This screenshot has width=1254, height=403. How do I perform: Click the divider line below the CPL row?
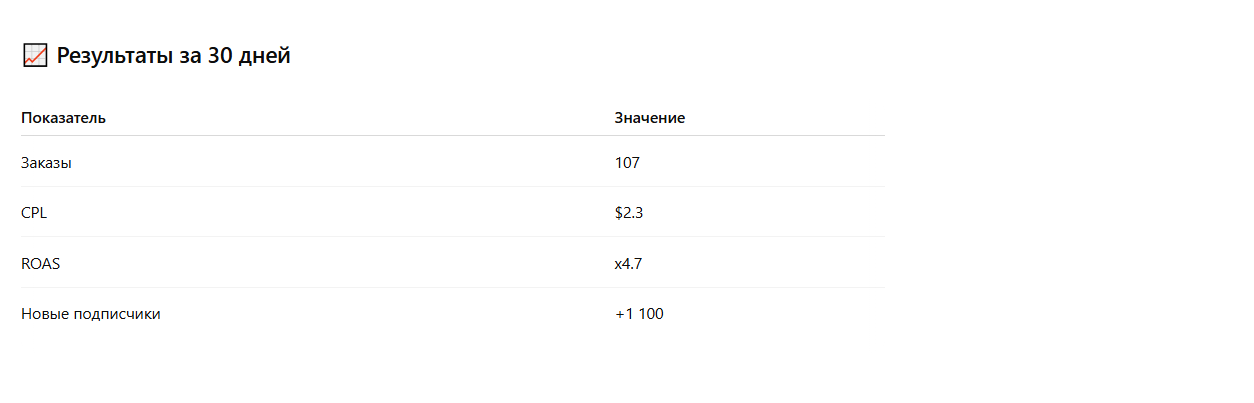[x=452, y=237]
